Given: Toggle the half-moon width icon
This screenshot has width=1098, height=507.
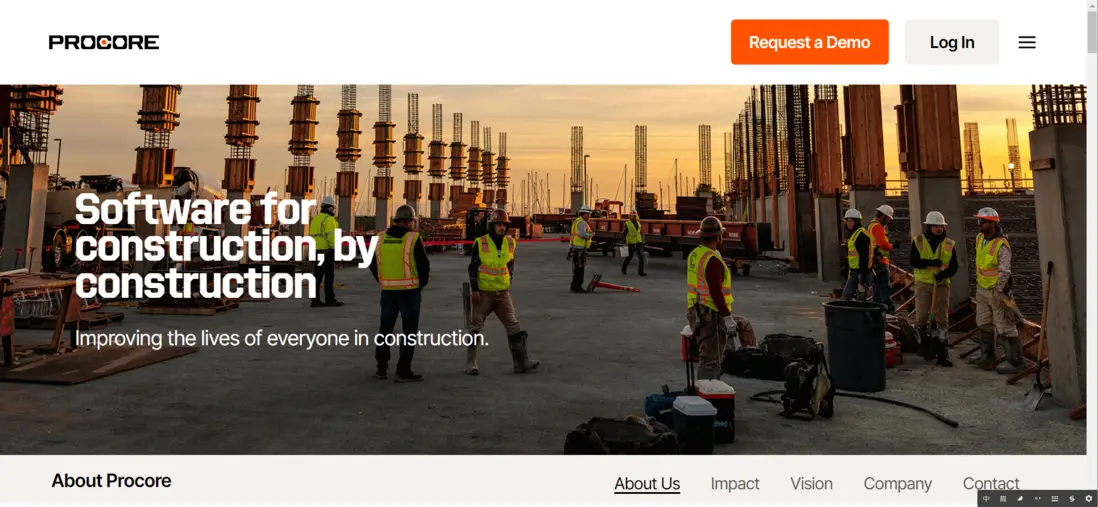Looking at the screenshot, I should pyautogui.click(x=1020, y=499).
